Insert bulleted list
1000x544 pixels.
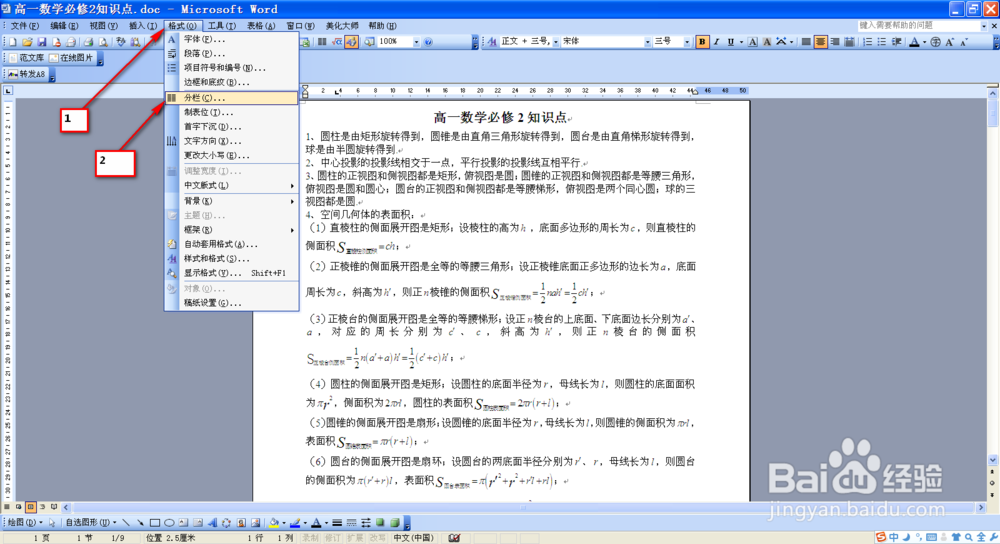(881, 41)
